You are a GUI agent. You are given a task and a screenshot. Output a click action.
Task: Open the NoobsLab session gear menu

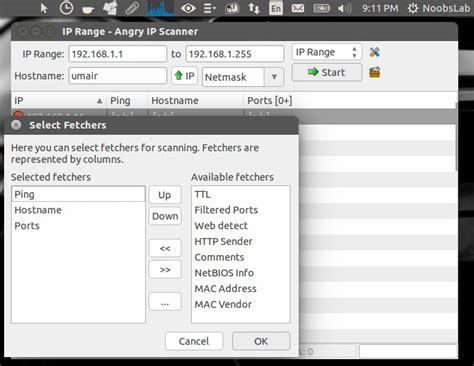(x=439, y=8)
